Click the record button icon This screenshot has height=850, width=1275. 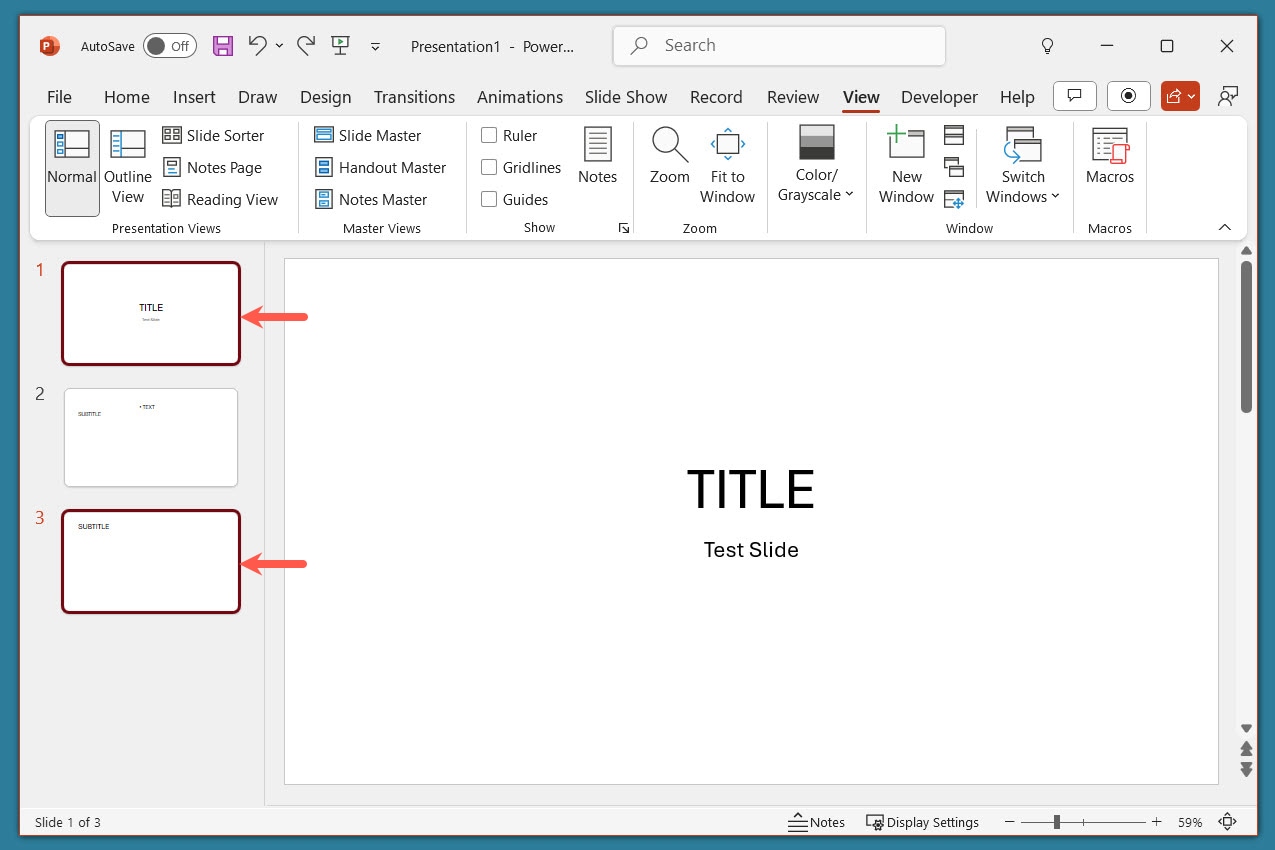(x=1129, y=96)
